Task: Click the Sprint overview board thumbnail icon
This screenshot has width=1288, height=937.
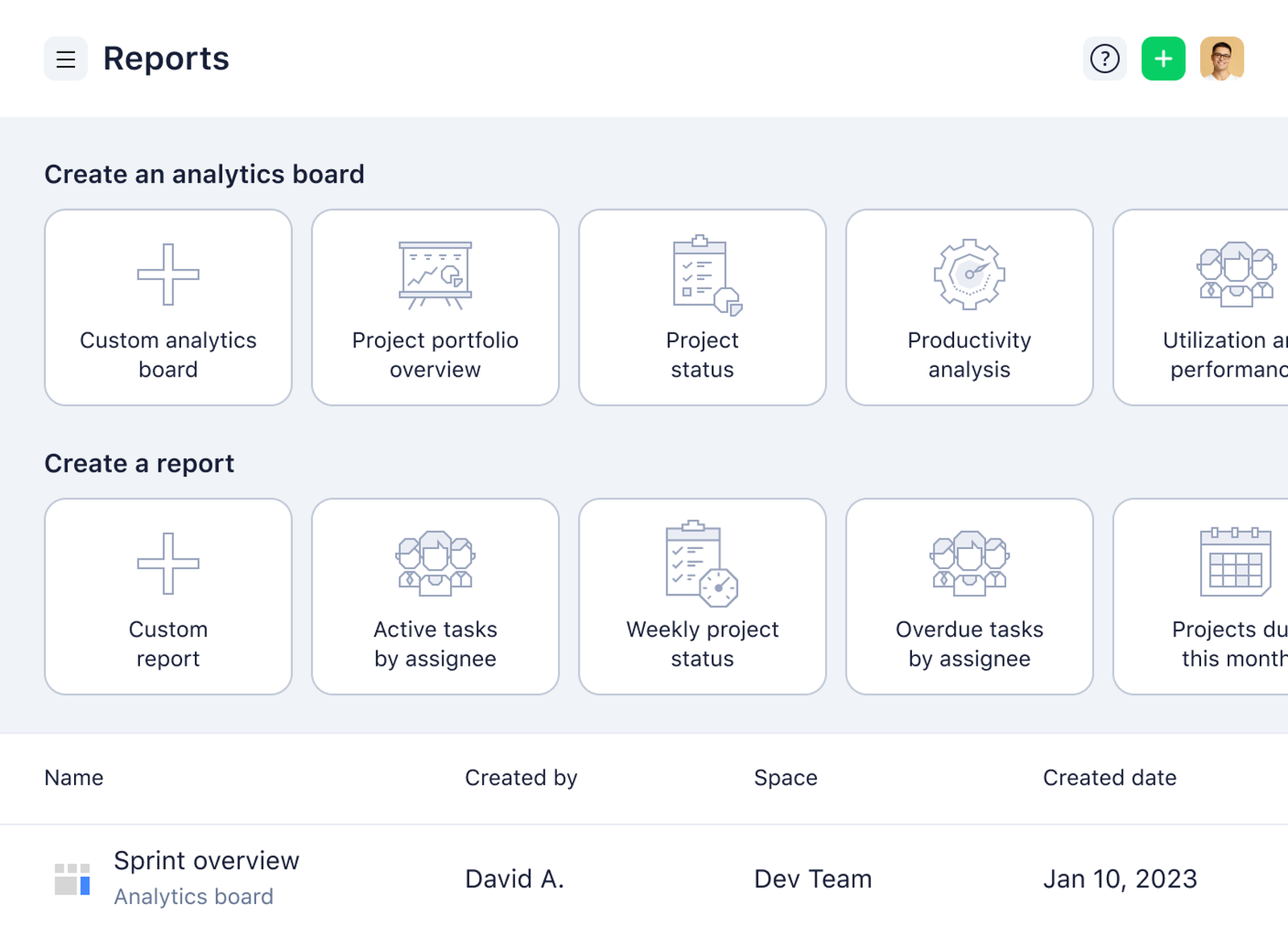Action: tap(72, 879)
